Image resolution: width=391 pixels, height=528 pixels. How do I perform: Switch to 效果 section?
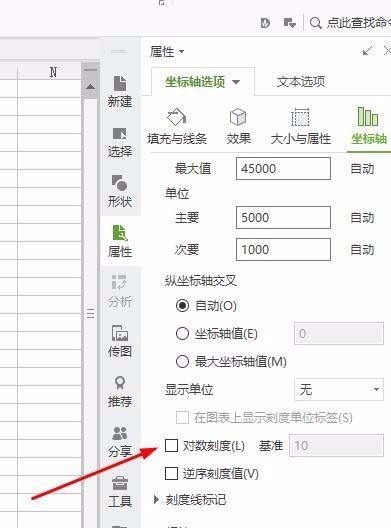tap(238, 126)
